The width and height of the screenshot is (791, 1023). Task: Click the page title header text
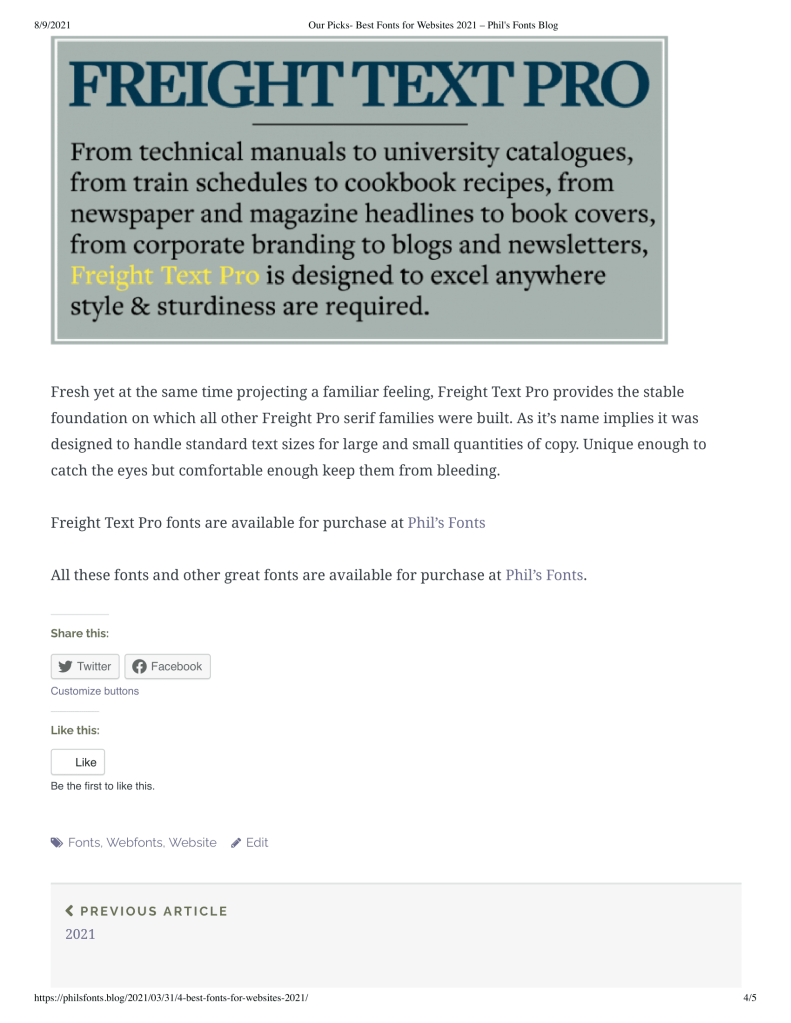coord(433,25)
